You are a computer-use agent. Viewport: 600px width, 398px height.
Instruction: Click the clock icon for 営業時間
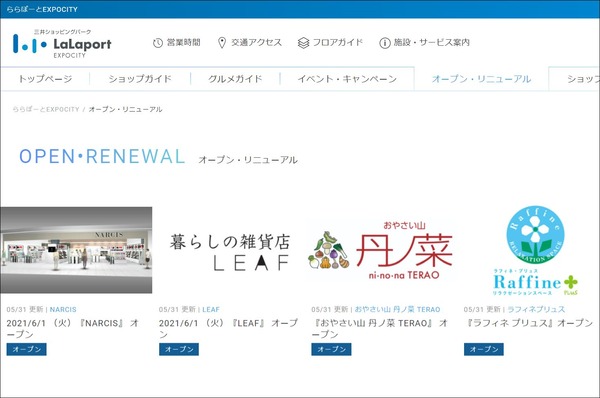(x=158, y=43)
